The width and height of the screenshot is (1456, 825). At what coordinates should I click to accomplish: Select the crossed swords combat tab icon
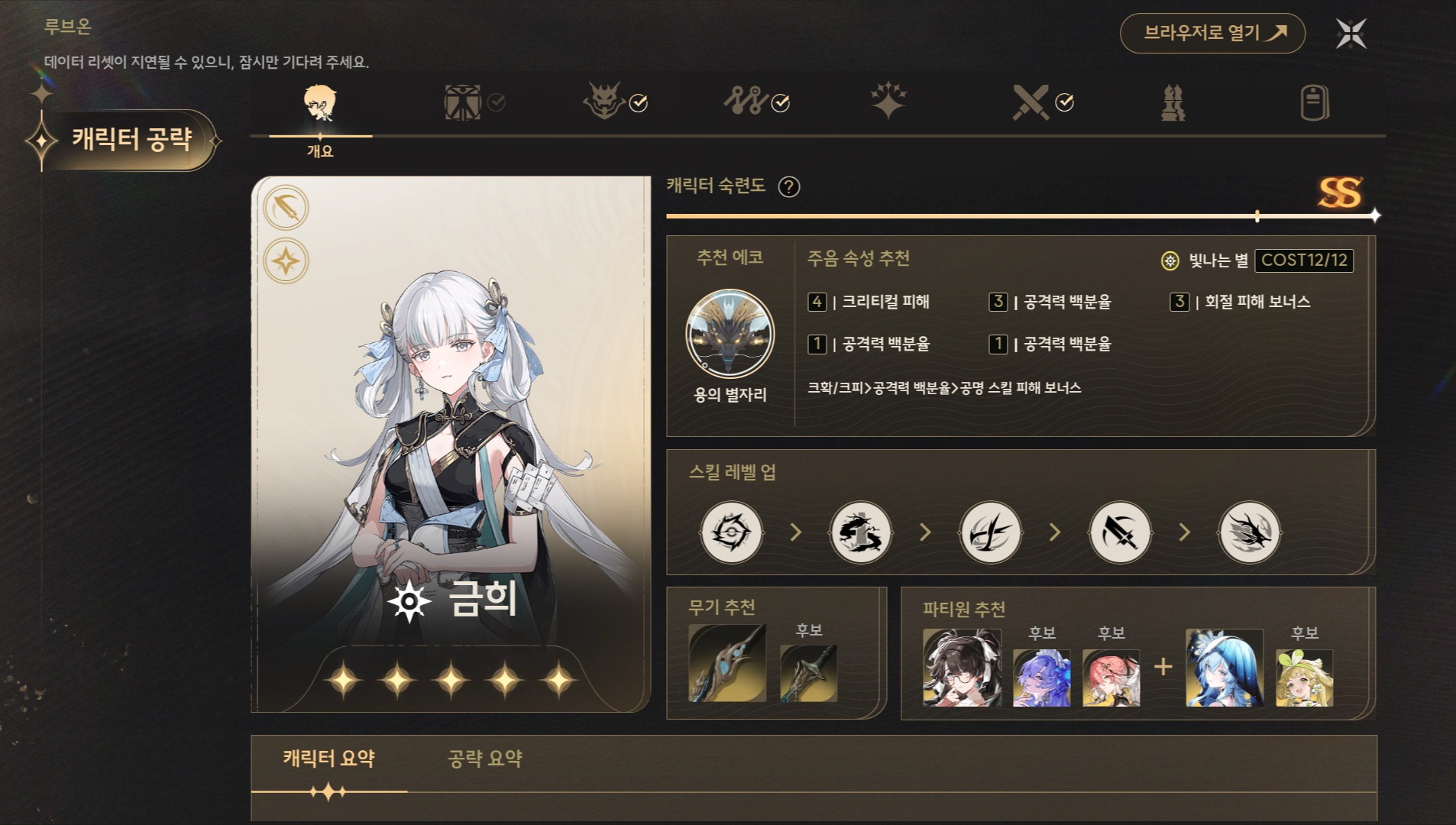pyautogui.click(x=1031, y=102)
